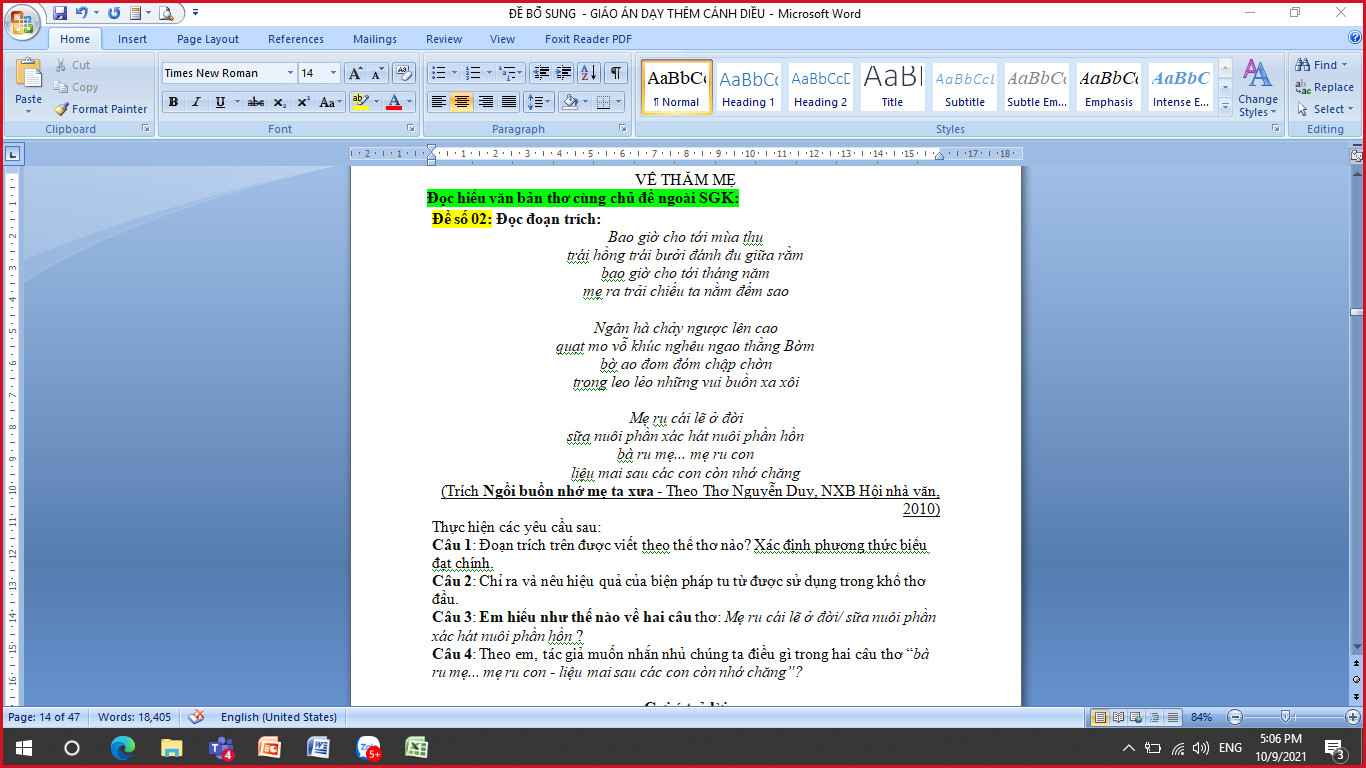Apply Strikethrough formatting
This screenshot has width=1366, height=768.
(256, 102)
